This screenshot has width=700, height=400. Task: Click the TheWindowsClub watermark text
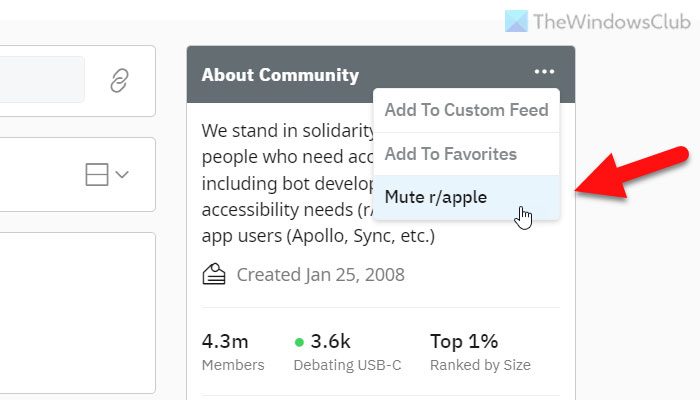pyautogui.click(x=611, y=23)
